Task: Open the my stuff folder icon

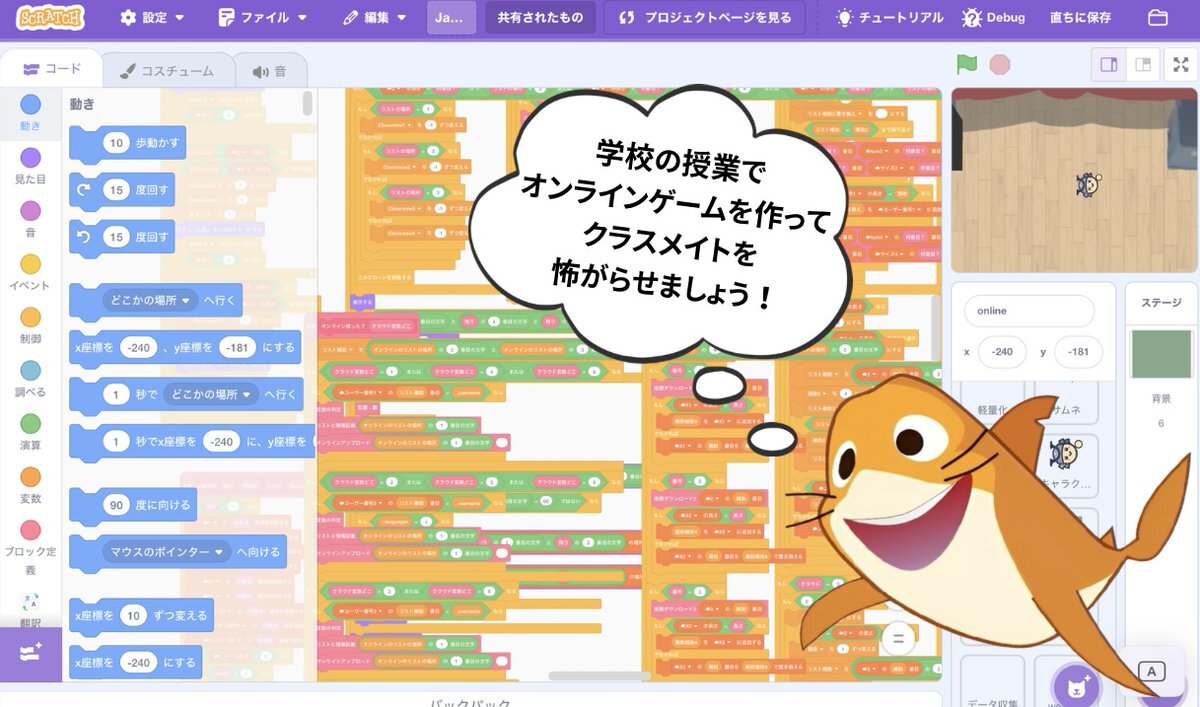Action: [1158, 17]
